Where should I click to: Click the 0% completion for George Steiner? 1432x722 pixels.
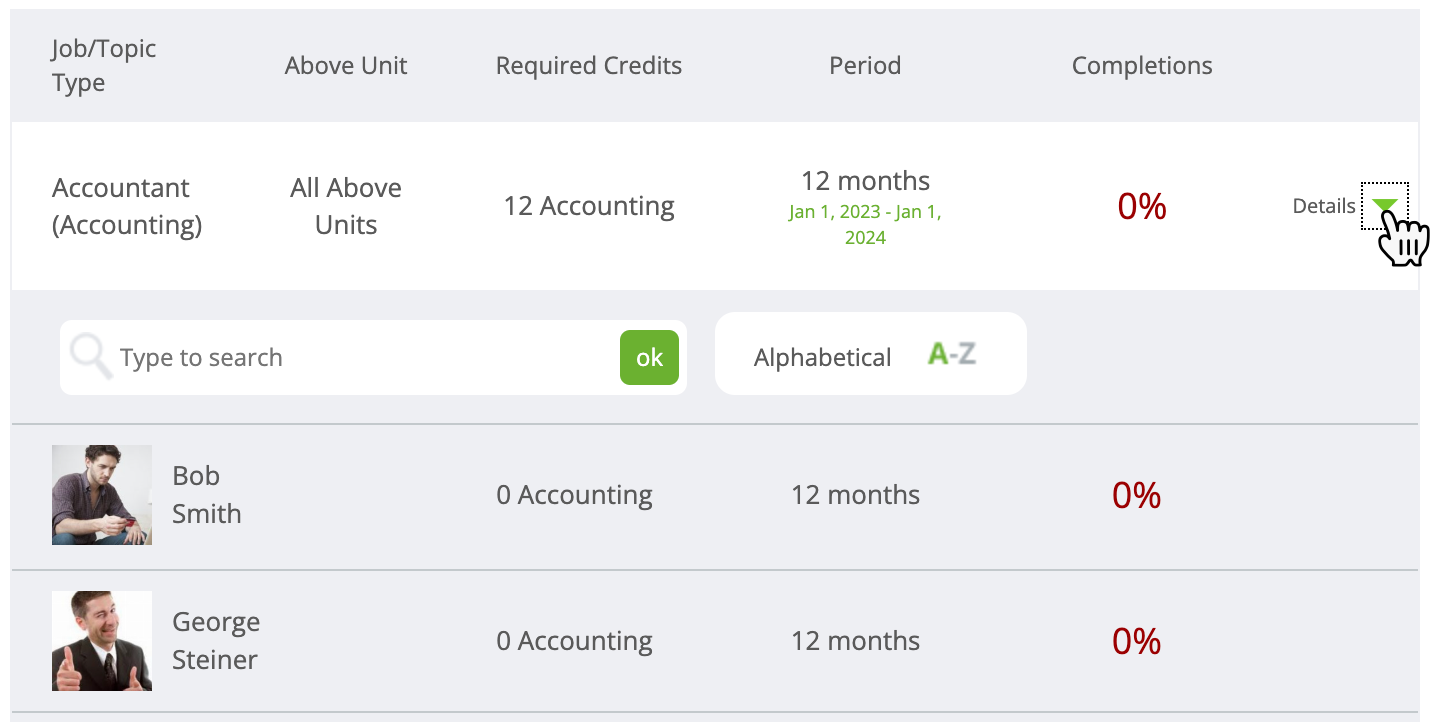tap(1137, 640)
